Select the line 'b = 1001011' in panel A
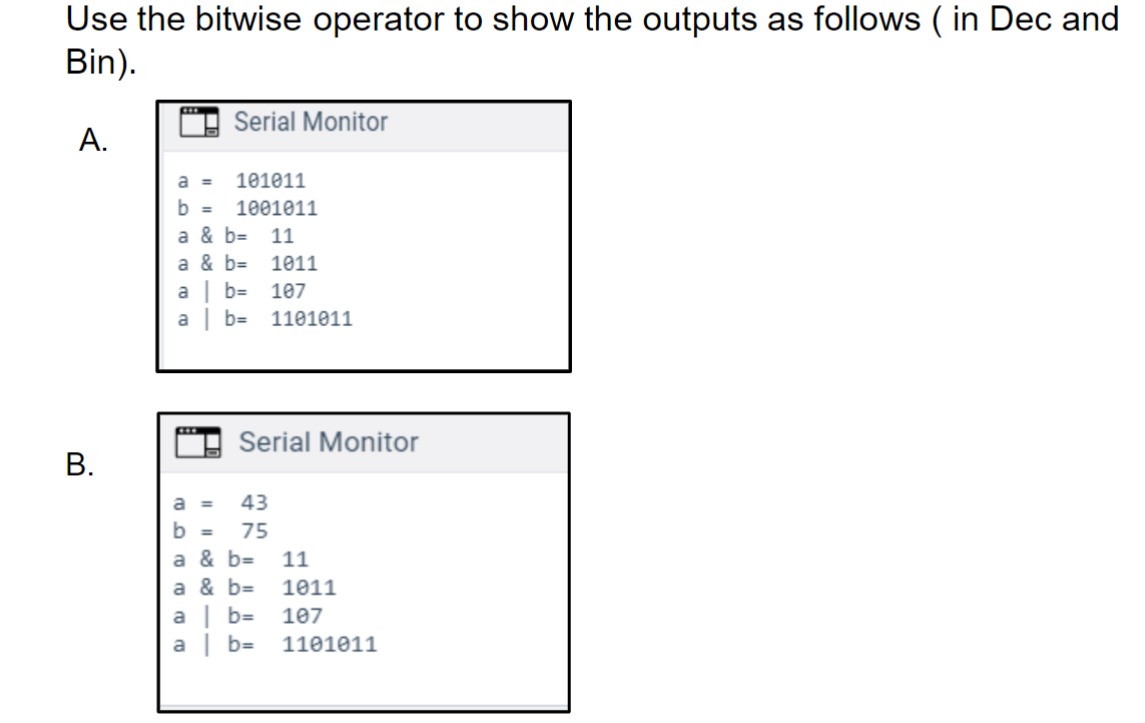Viewport: 1145px width, 723px height. pos(248,208)
